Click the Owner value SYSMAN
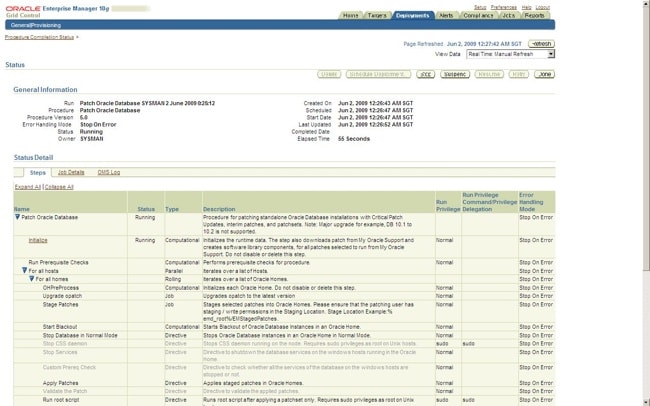 coord(92,139)
